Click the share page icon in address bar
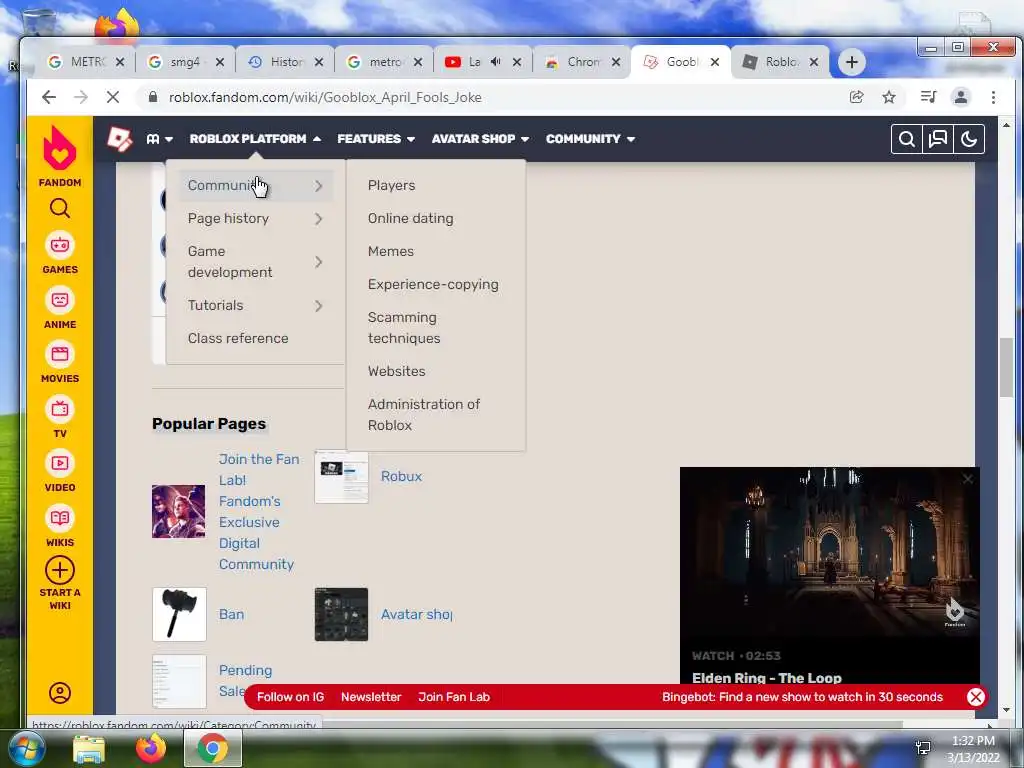1024x768 pixels. (856, 97)
